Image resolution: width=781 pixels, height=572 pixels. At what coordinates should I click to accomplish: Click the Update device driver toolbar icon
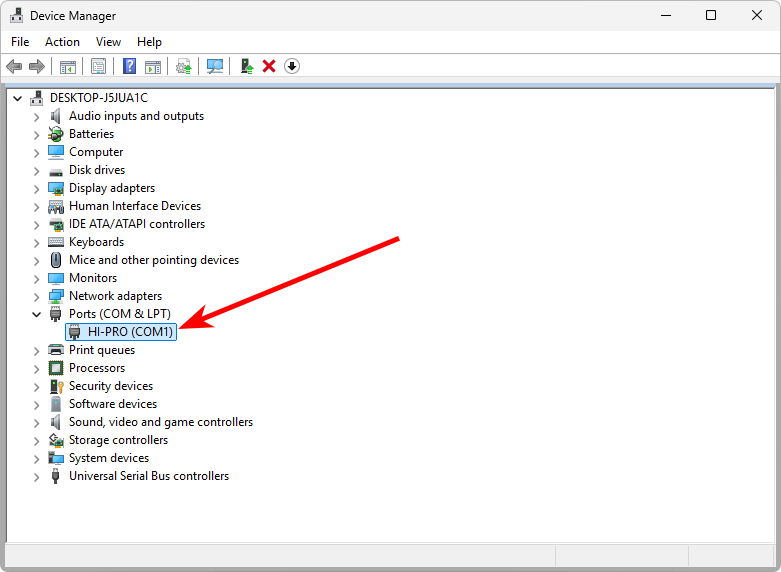(183, 66)
